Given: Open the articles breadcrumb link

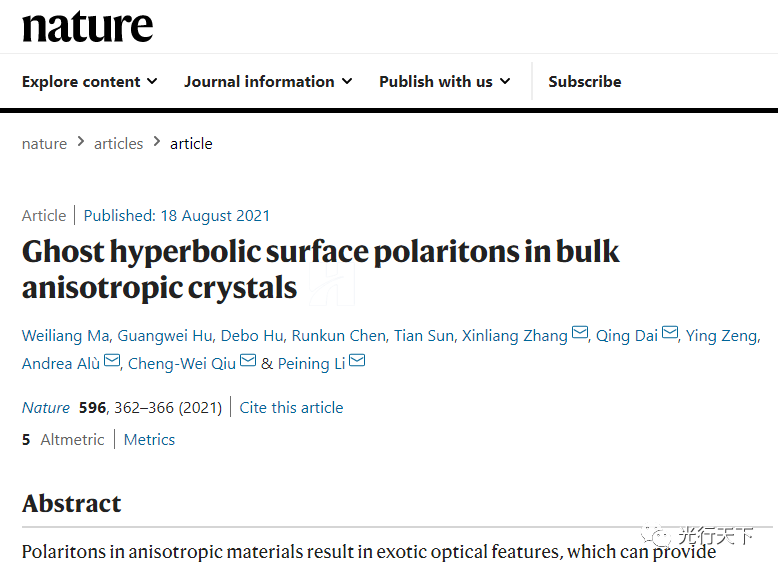Looking at the screenshot, I should pos(118,143).
